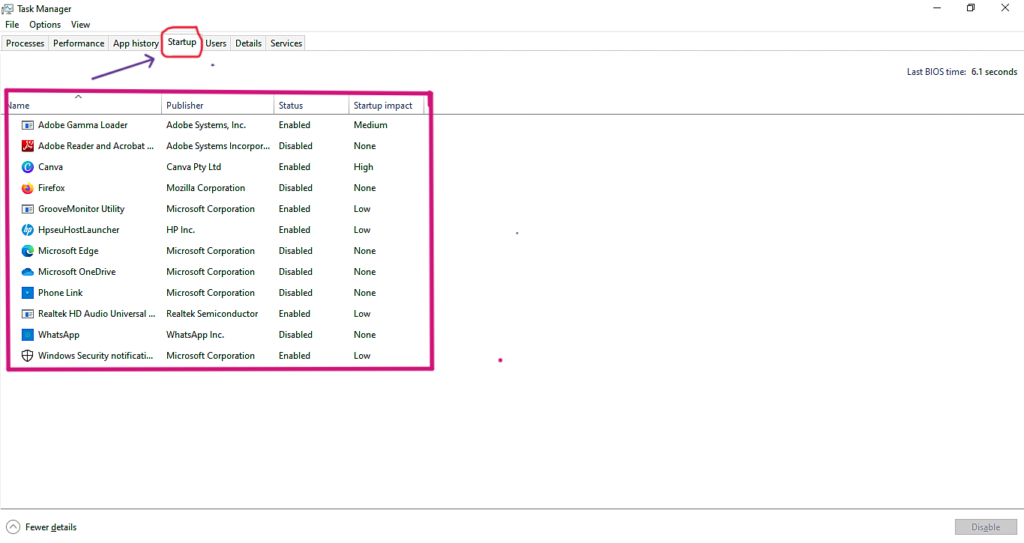Select the Microsoft OneDrive cloud icon
1024x543 pixels.
(27, 272)
